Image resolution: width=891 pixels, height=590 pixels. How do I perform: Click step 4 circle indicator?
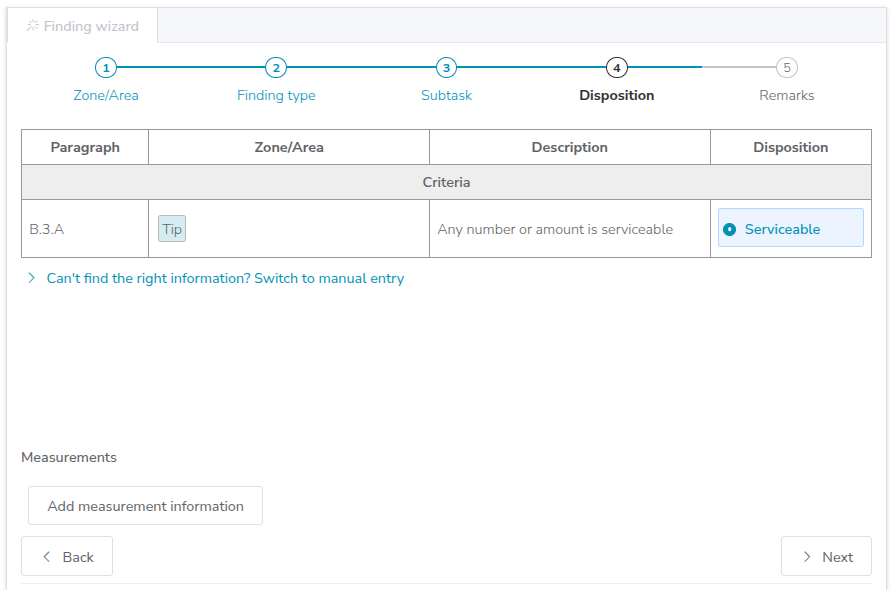point(617,68)
